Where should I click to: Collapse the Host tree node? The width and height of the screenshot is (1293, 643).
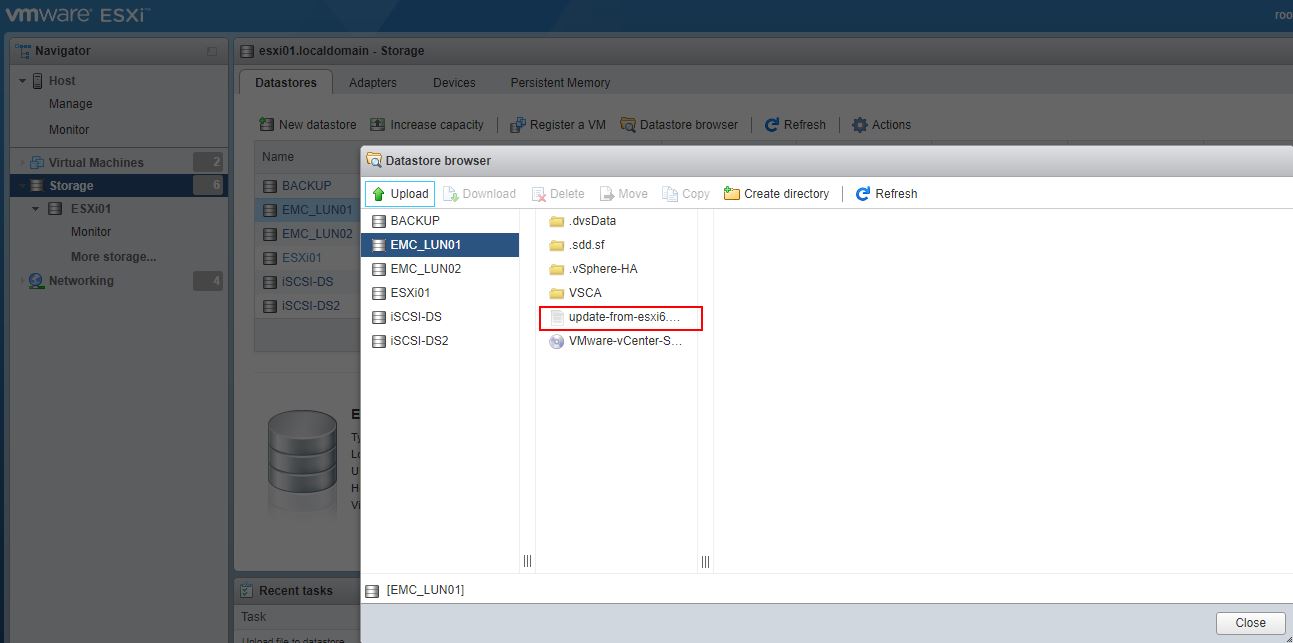(22, 81)
